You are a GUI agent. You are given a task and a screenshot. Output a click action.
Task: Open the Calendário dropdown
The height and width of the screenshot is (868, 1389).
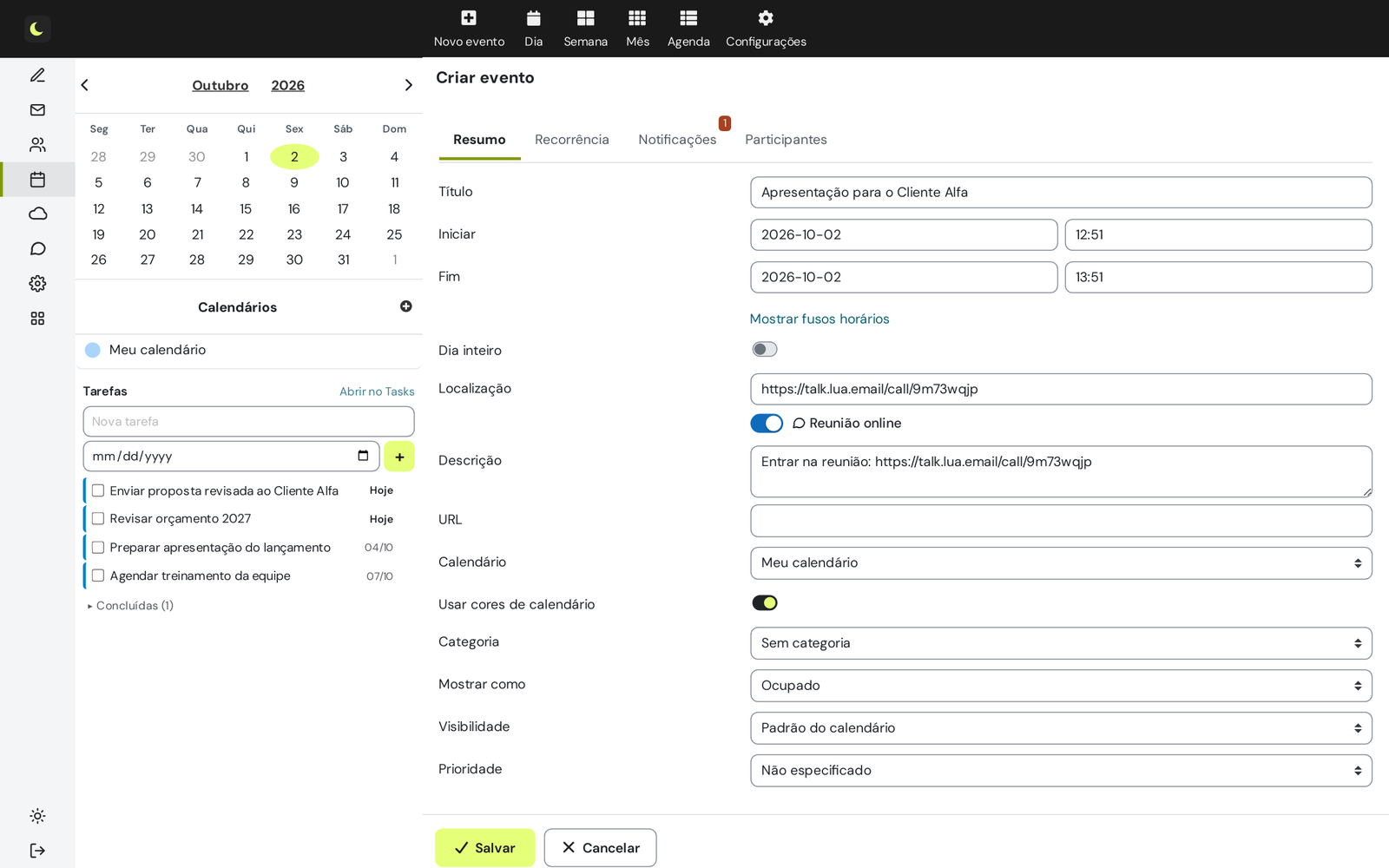click(x=1061, y=563)
